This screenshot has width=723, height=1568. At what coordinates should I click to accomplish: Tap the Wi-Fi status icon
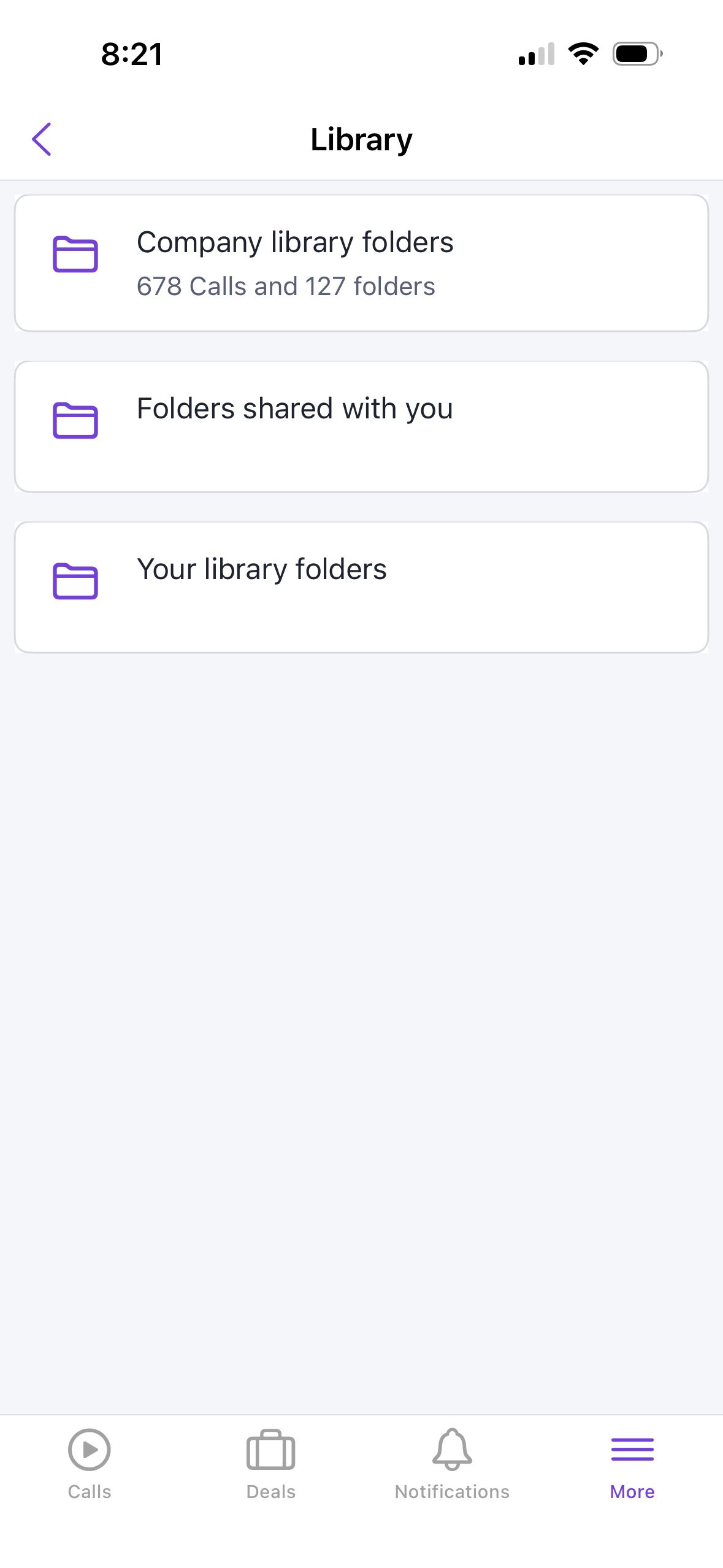point(583,54)
